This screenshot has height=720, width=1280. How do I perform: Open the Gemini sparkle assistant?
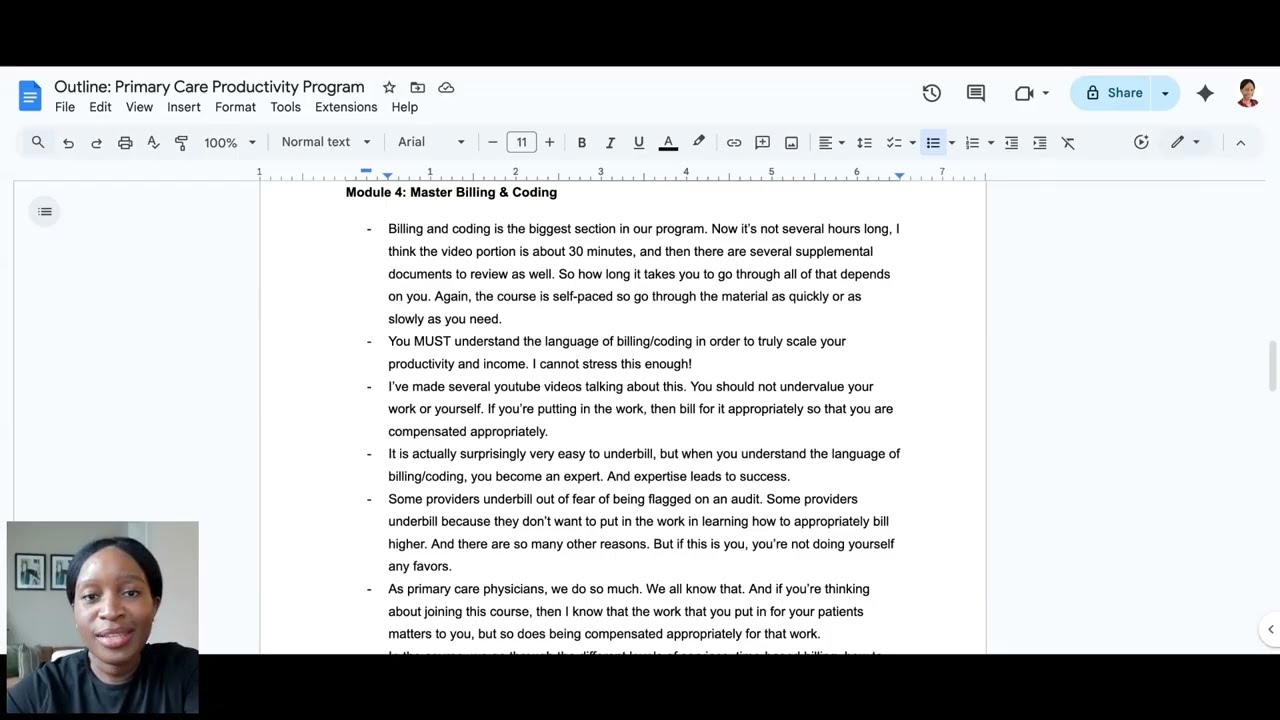coord(1205,93)
